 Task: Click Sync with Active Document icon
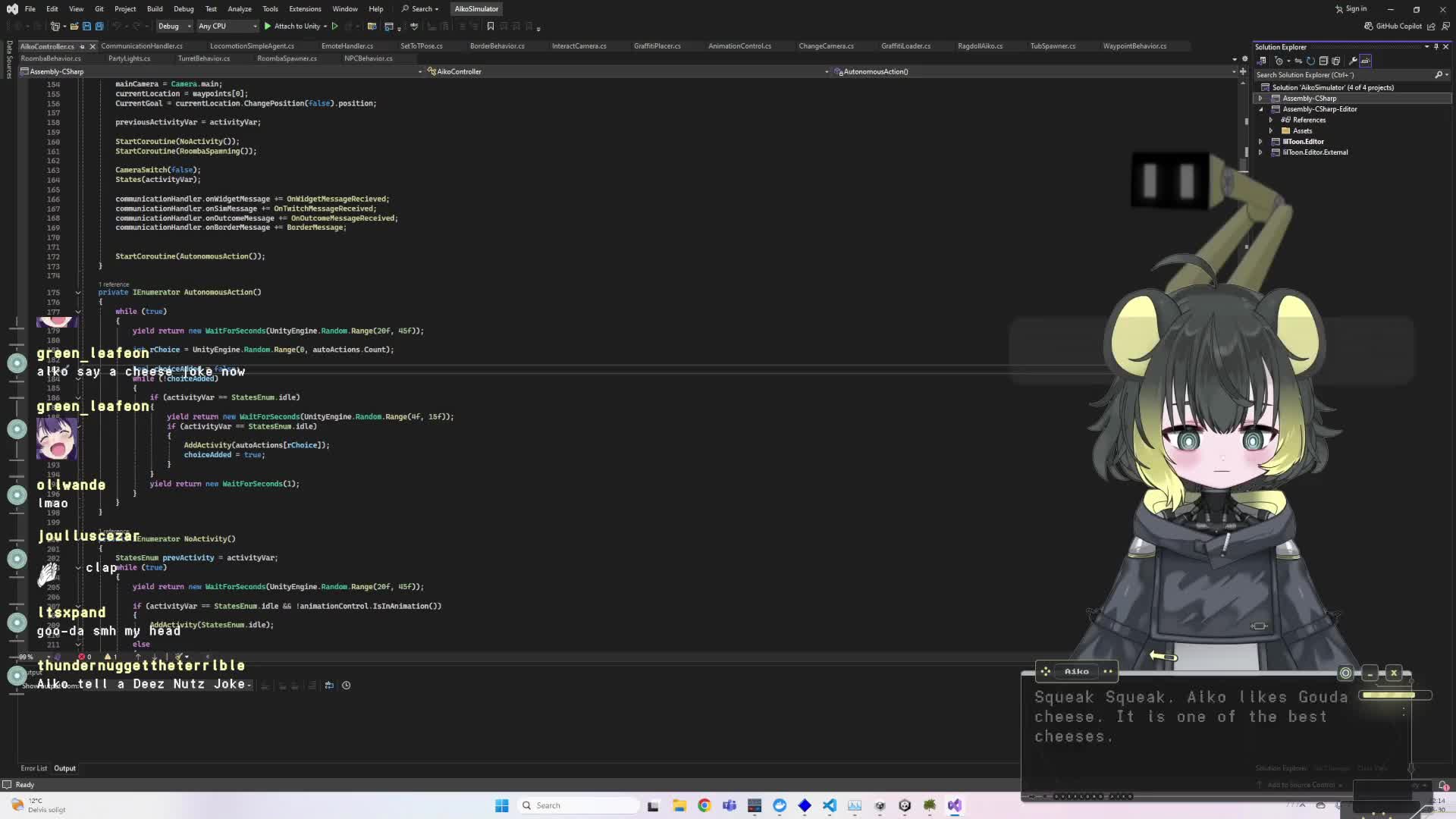pos(1298,61)
